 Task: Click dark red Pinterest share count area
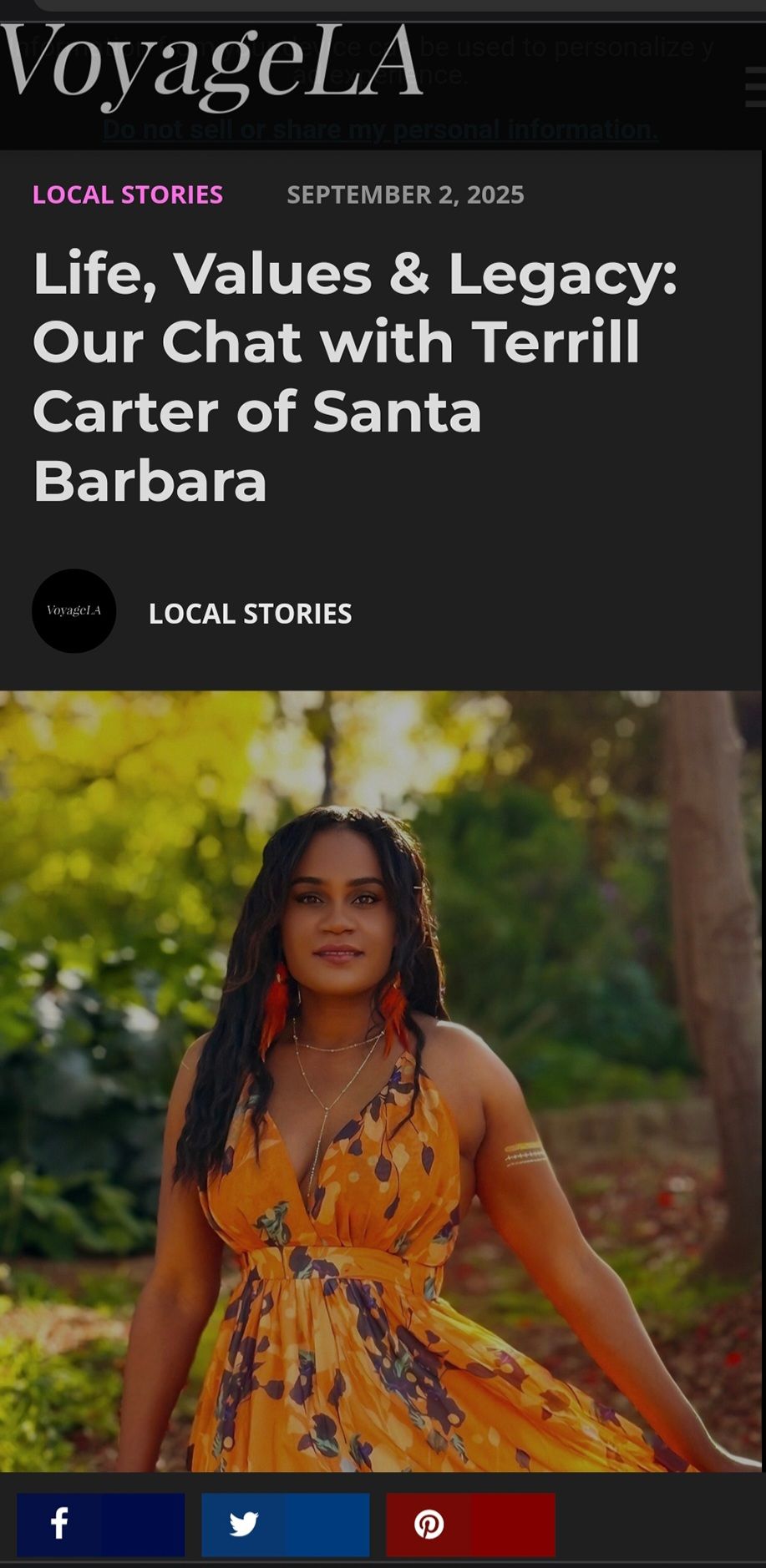click(x=513, y=1524)
